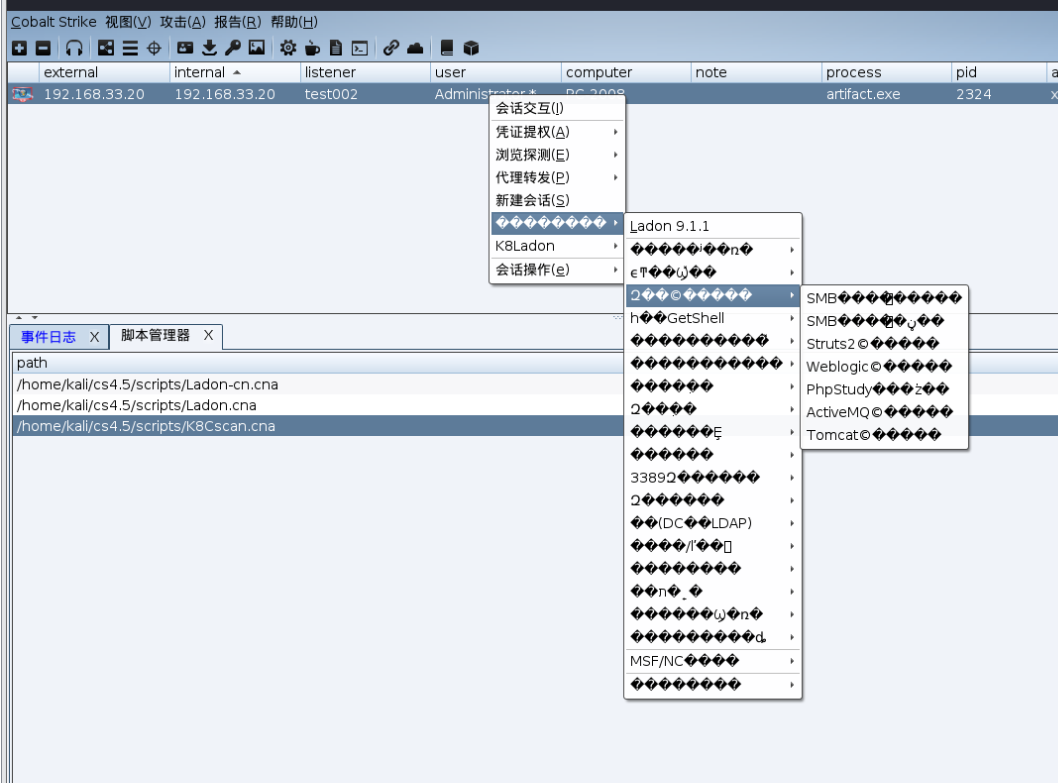Sort by pid column header
This screenshot has height=783, width=1058.
tap(999, 72)
